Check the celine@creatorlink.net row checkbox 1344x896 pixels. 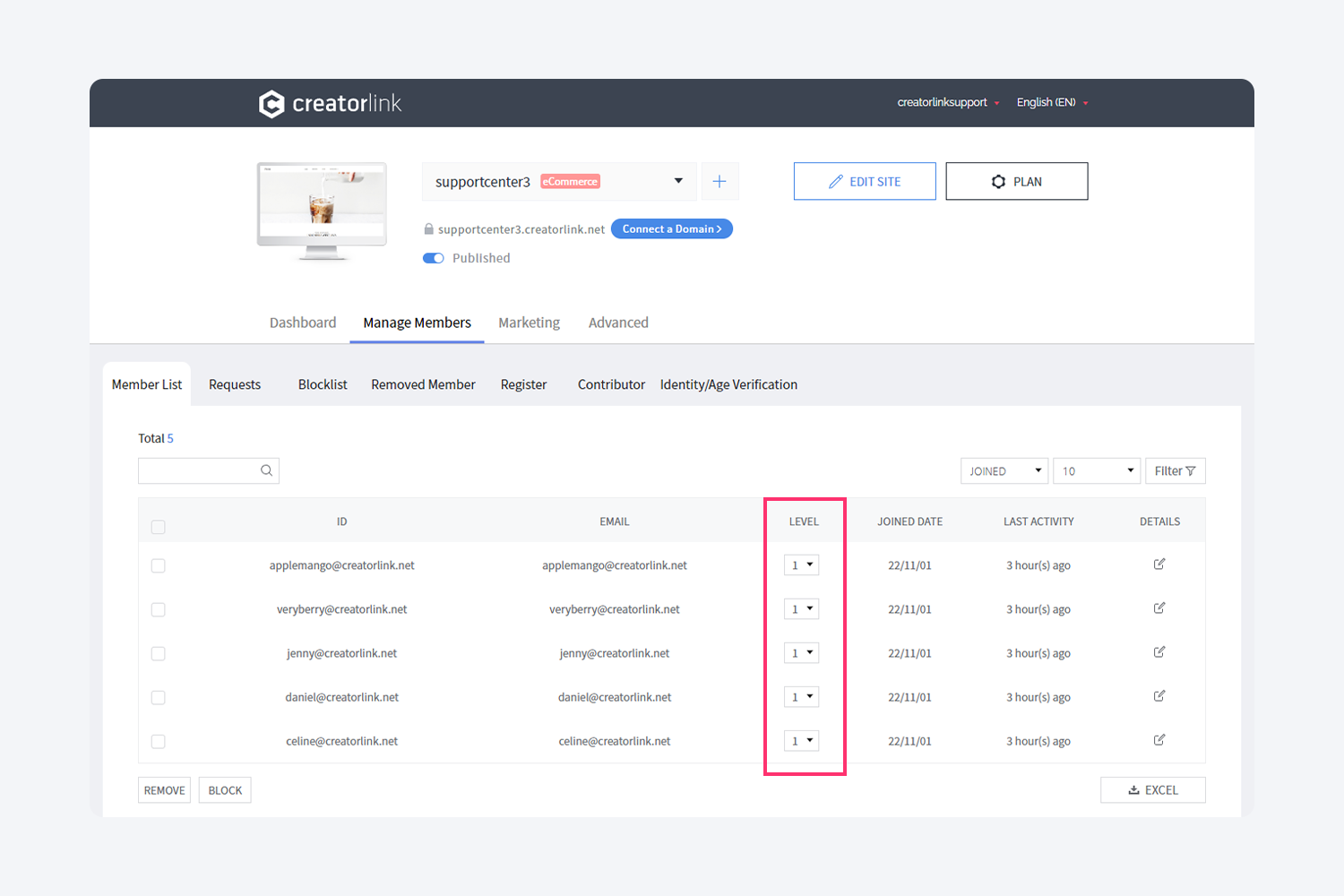tap(159, 741)
